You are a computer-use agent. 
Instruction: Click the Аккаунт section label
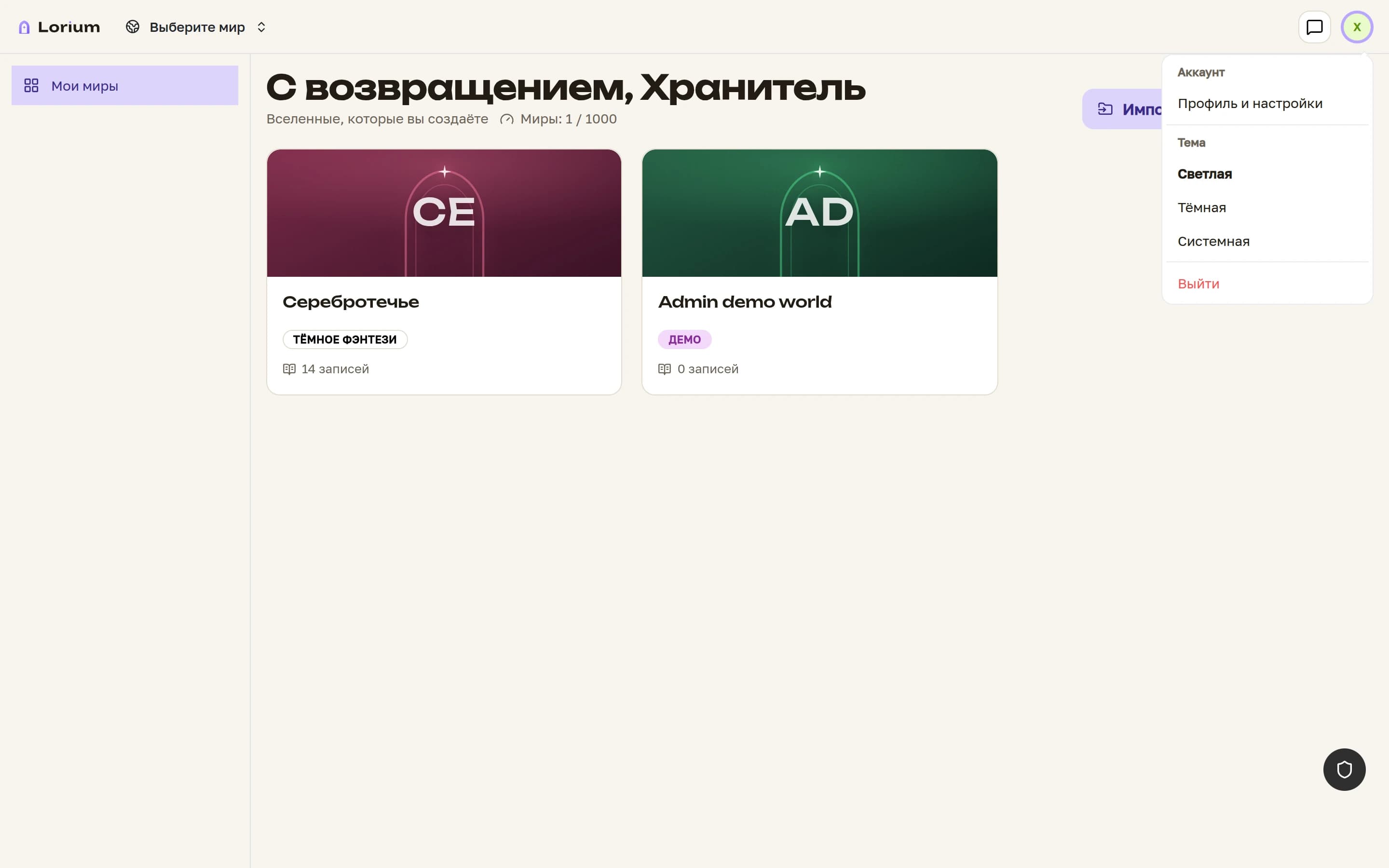(1201, 72)
